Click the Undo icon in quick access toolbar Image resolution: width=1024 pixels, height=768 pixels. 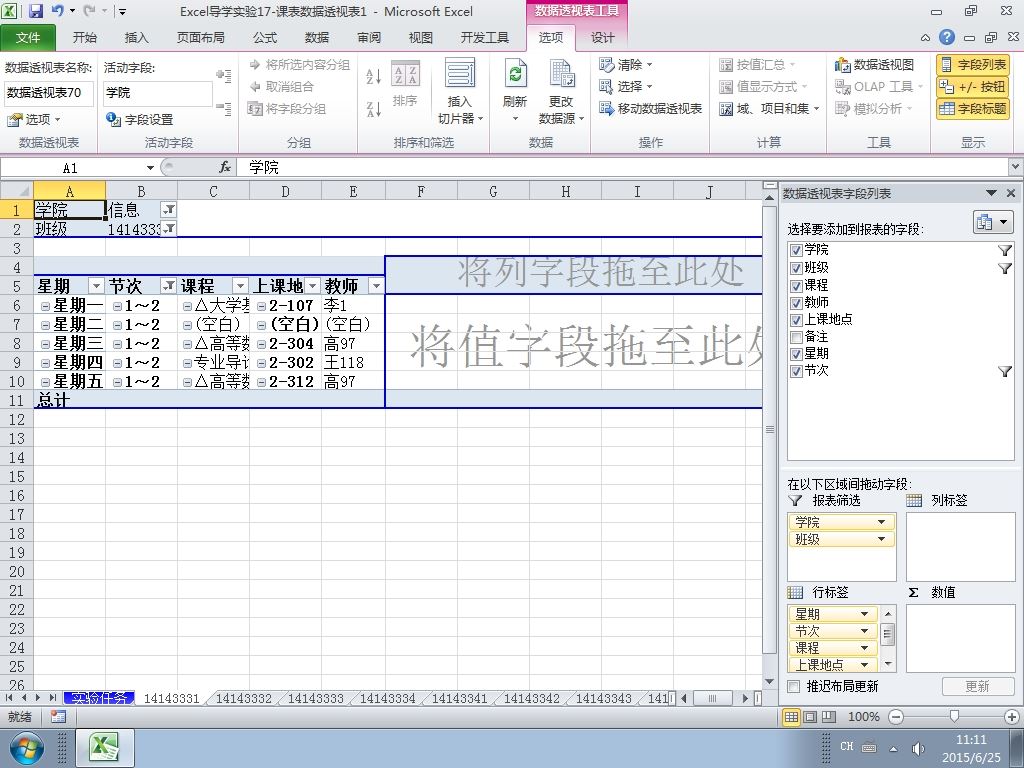pyautogui.click(x=57, y=11)
